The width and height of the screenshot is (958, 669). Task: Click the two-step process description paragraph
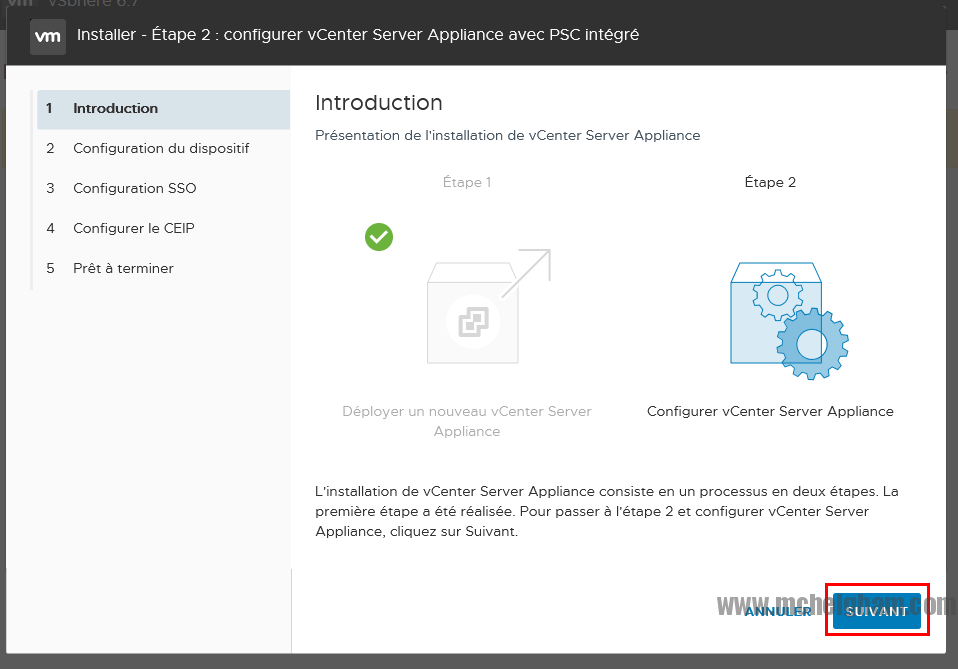click(607, 511)
